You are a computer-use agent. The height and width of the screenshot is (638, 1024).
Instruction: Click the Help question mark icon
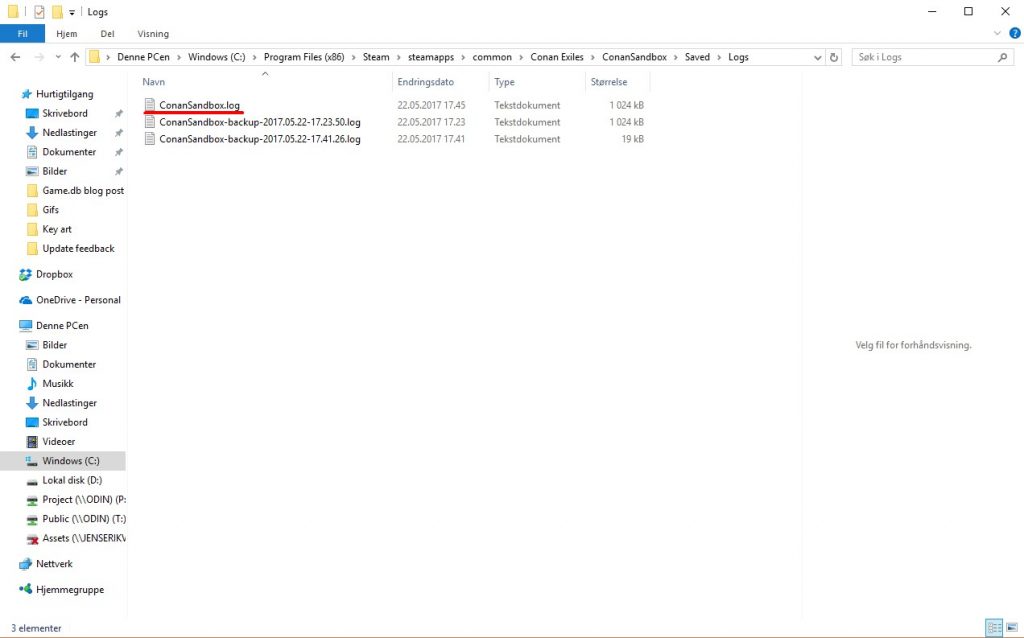click(1013, 33)
